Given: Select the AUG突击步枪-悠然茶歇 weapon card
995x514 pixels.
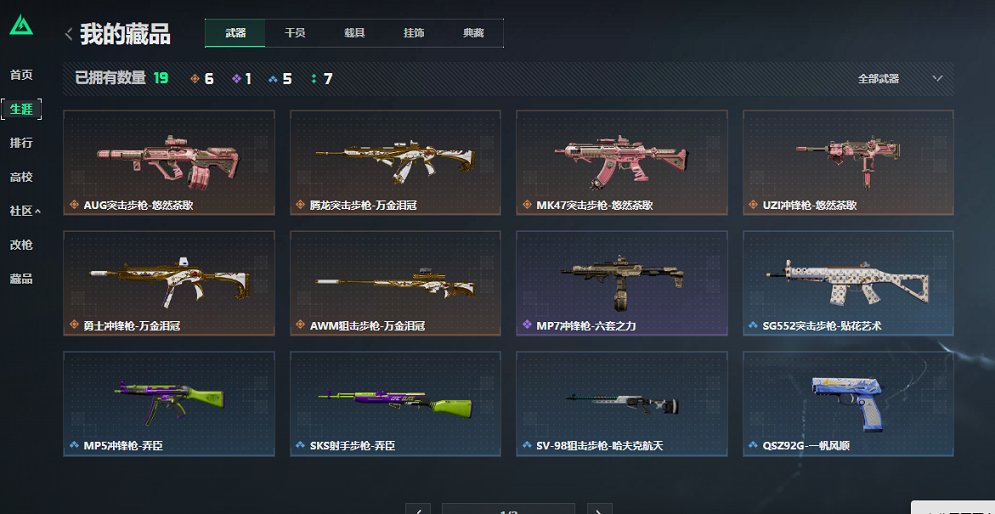Looking at the screenshot, I should [169, 162].
